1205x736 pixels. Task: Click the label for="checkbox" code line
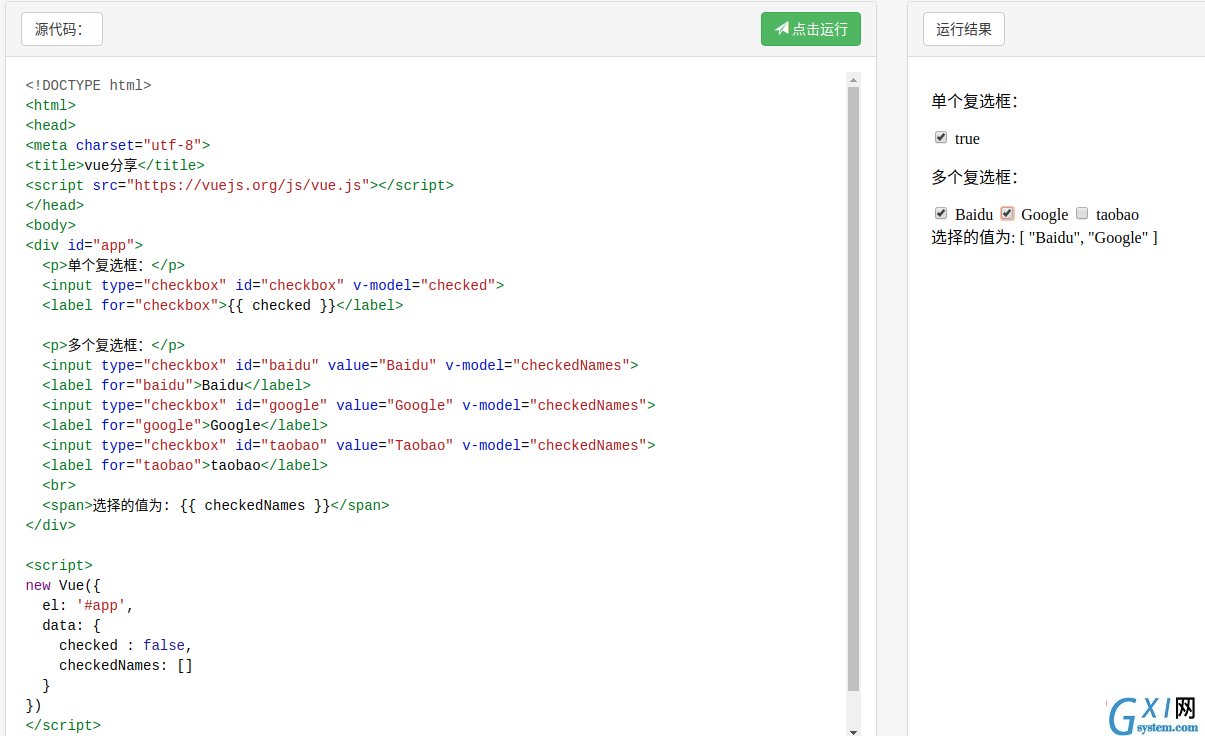click(223, 305)
